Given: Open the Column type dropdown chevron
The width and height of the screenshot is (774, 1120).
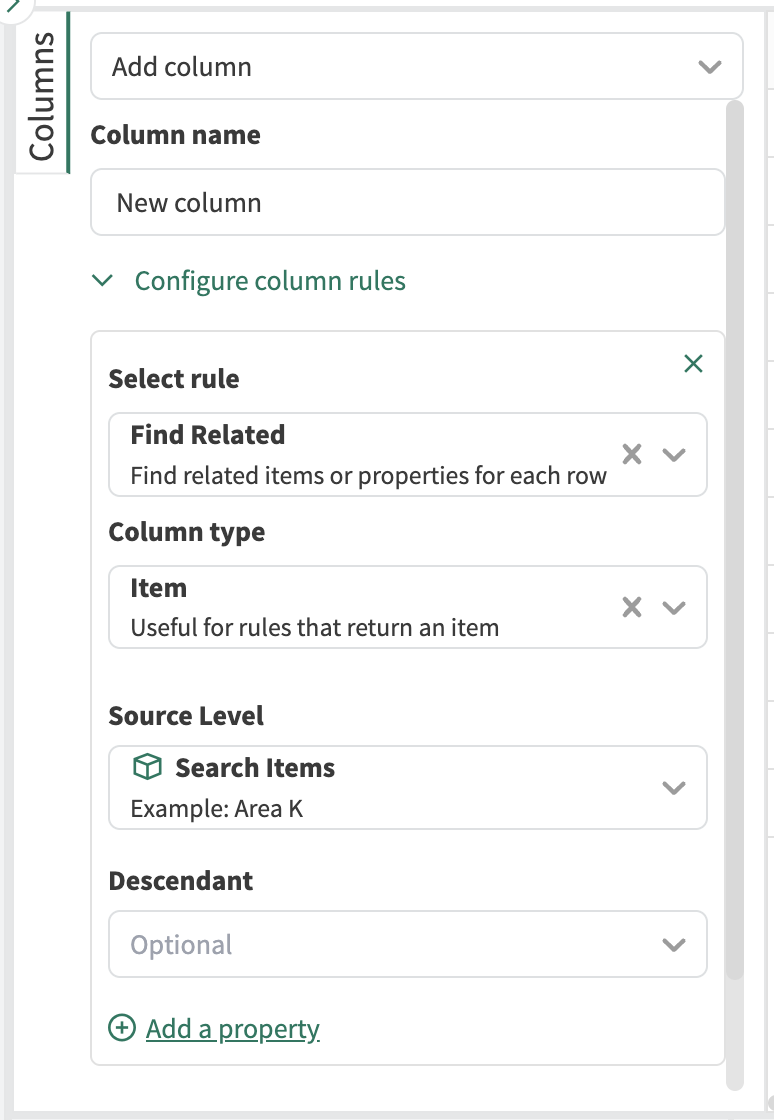Looking at the screenshot, I should (x=674, y=608).
